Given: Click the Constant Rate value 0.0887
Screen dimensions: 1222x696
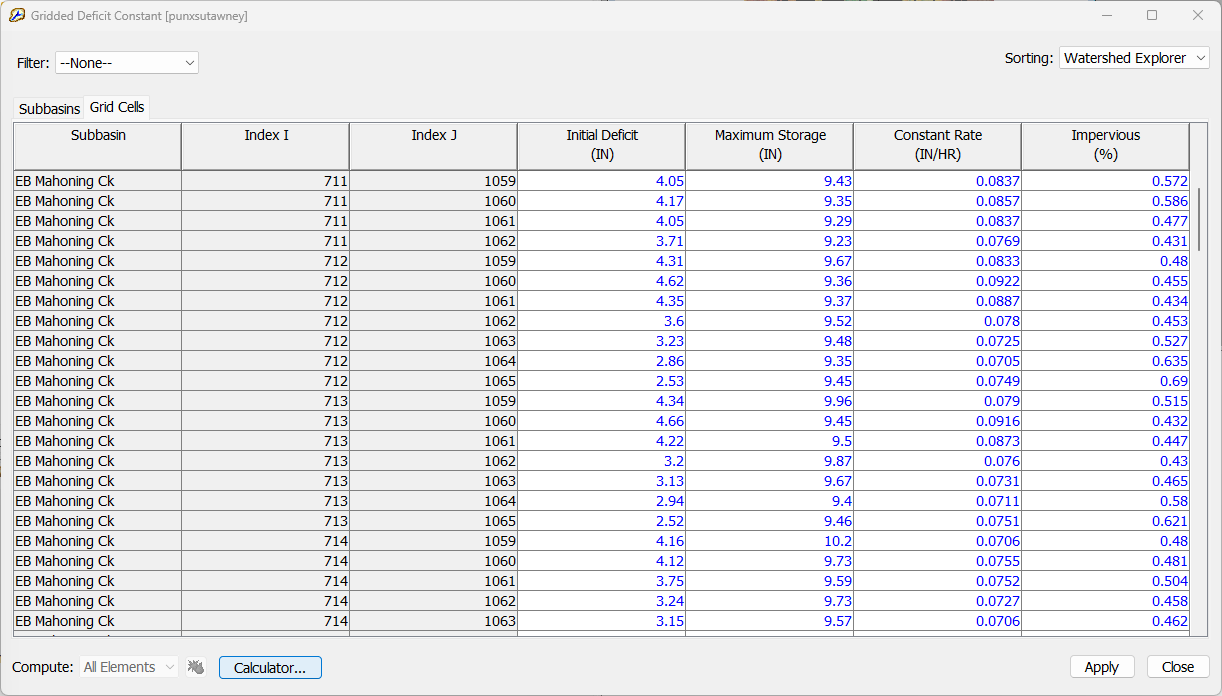Looking at the screenshot, I should pyautogui.click(x=938, y=301).
